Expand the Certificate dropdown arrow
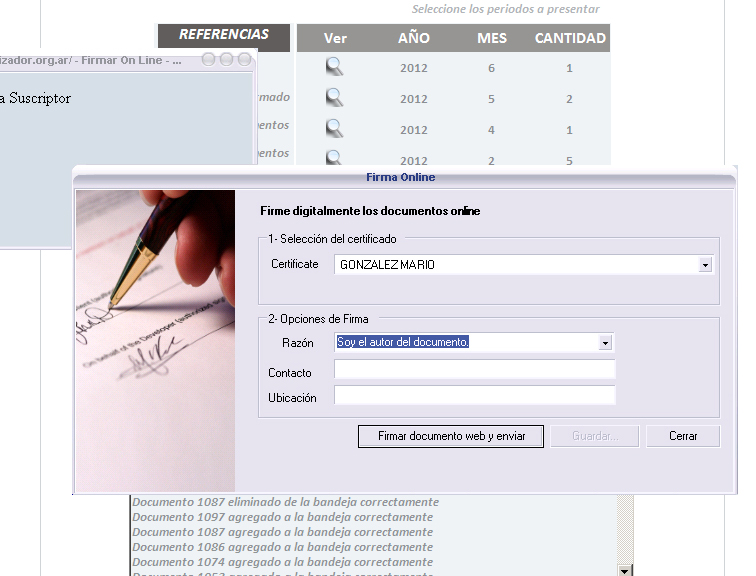Screen dimensions: 756x576 click(705, 265)
